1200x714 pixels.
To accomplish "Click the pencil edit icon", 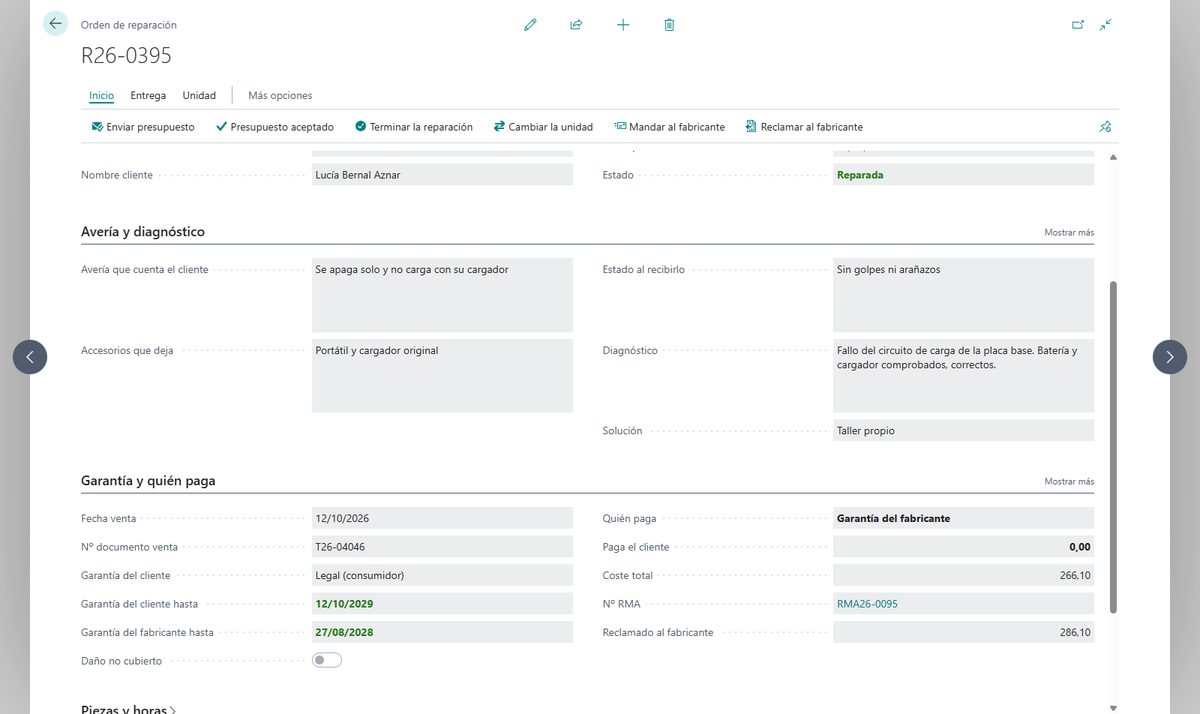I will click(x=530, y=25).
